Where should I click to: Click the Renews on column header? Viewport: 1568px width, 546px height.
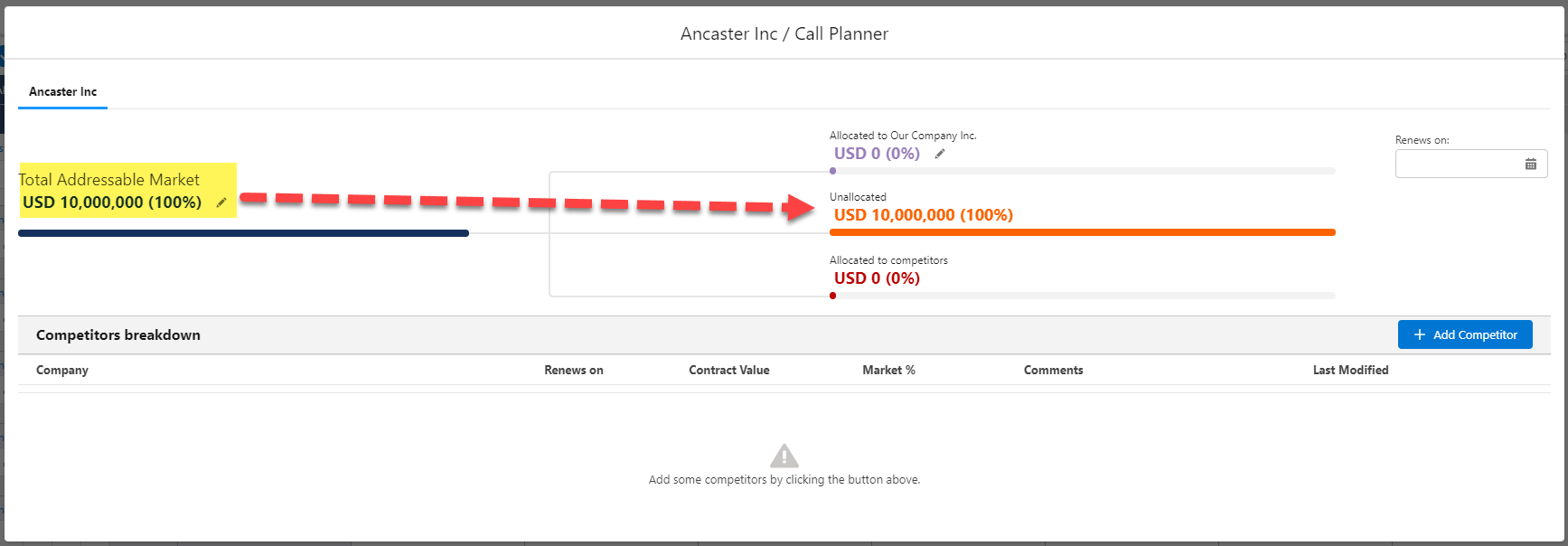click(x=574, y=370)
